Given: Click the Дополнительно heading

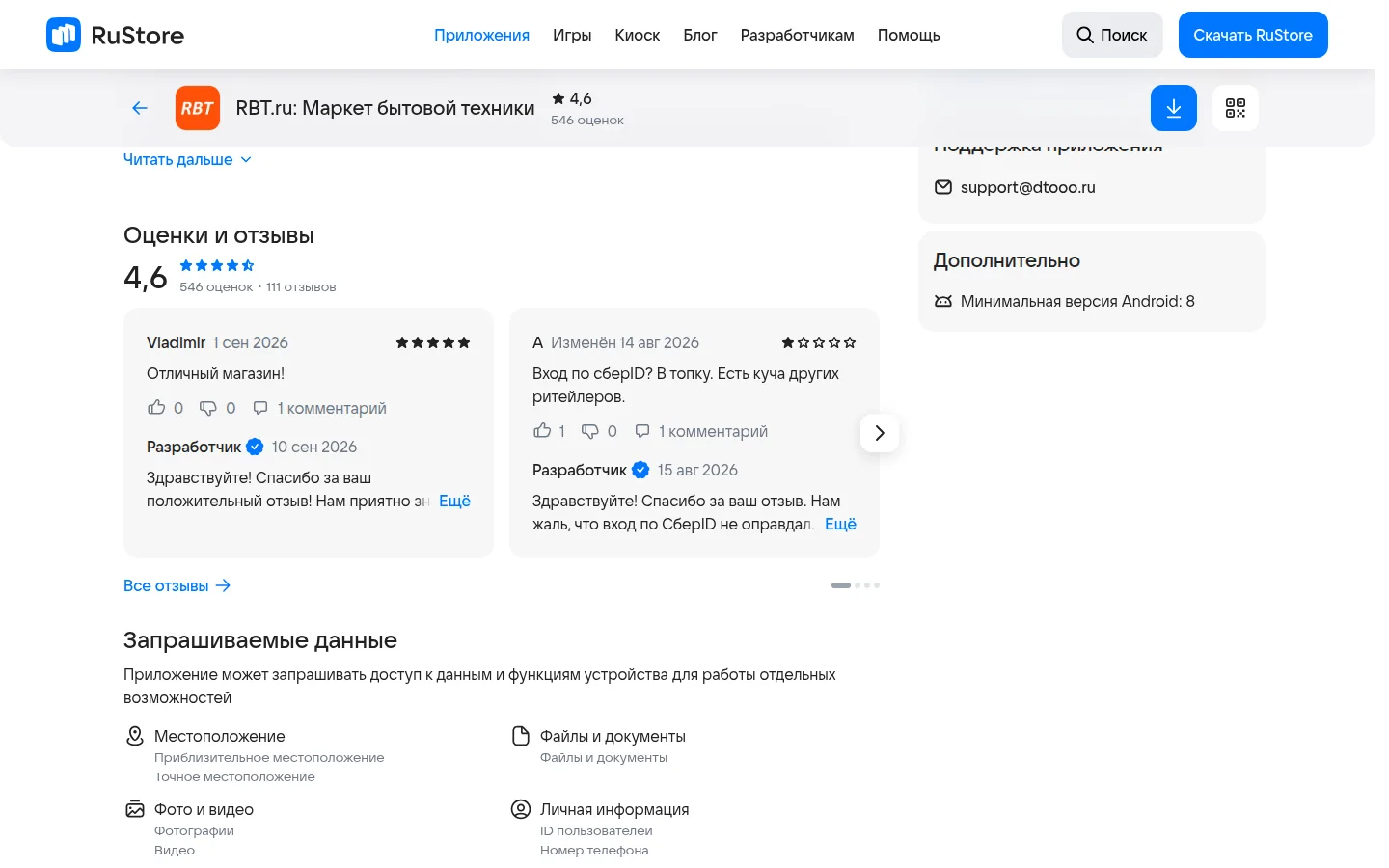Looking at the screenshot, I should (x=1007, y=260).
